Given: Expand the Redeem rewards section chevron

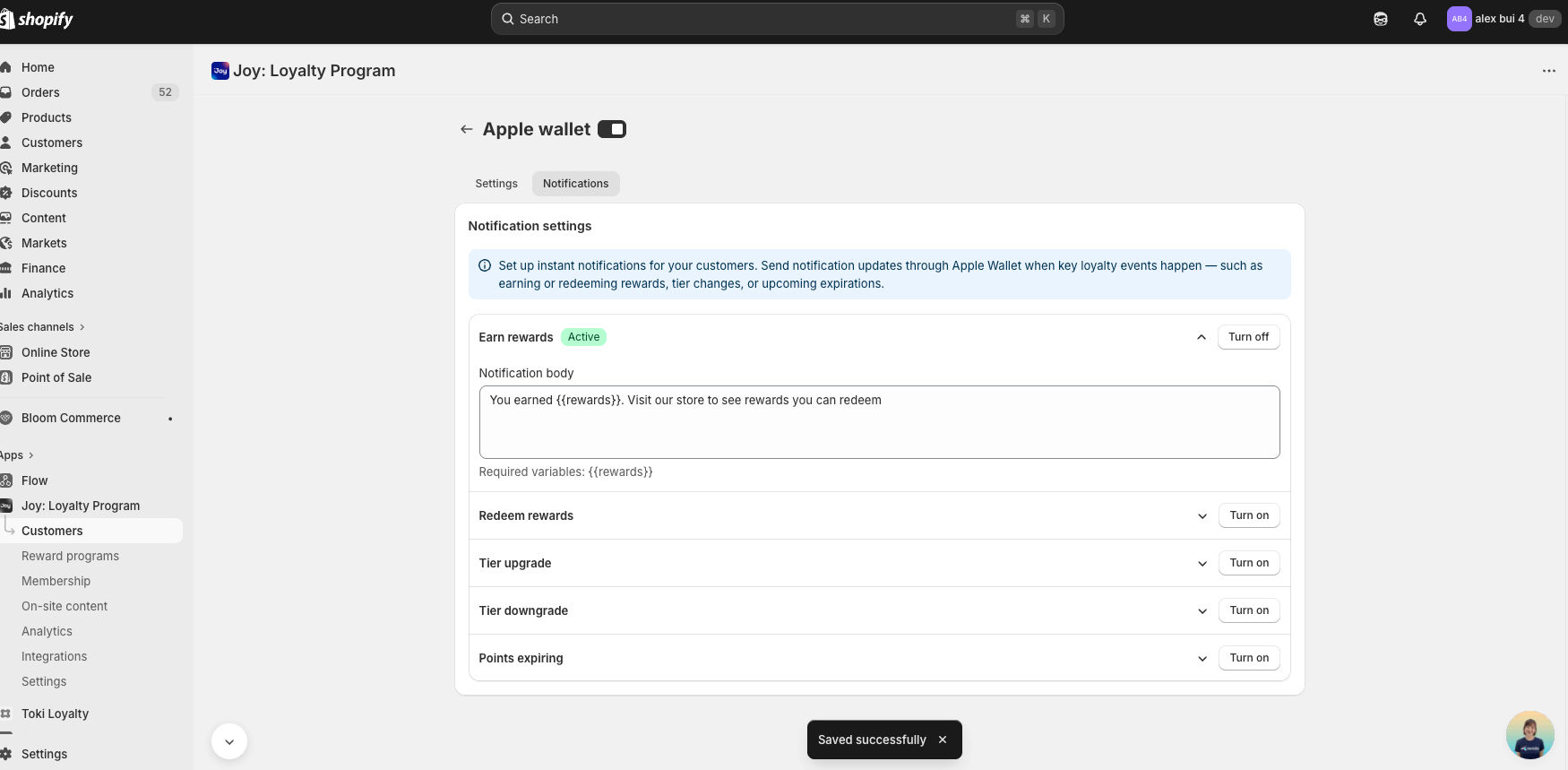Looking at the screenshot, I should (x=1202, y=515).
